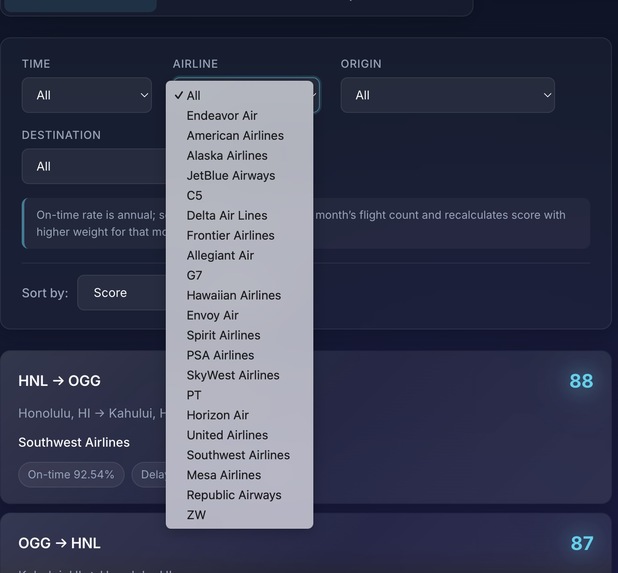Select the C5 airline option
Screen dimensions: 618x573
pyautogui.click(x=239, y=195)
